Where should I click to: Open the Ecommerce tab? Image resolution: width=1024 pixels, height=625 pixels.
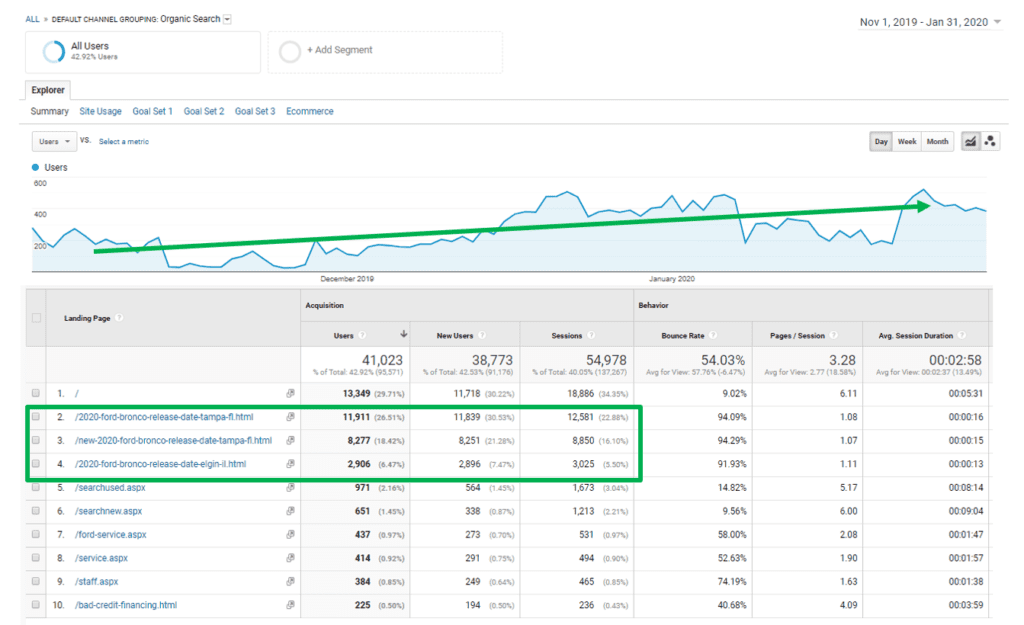309,111
